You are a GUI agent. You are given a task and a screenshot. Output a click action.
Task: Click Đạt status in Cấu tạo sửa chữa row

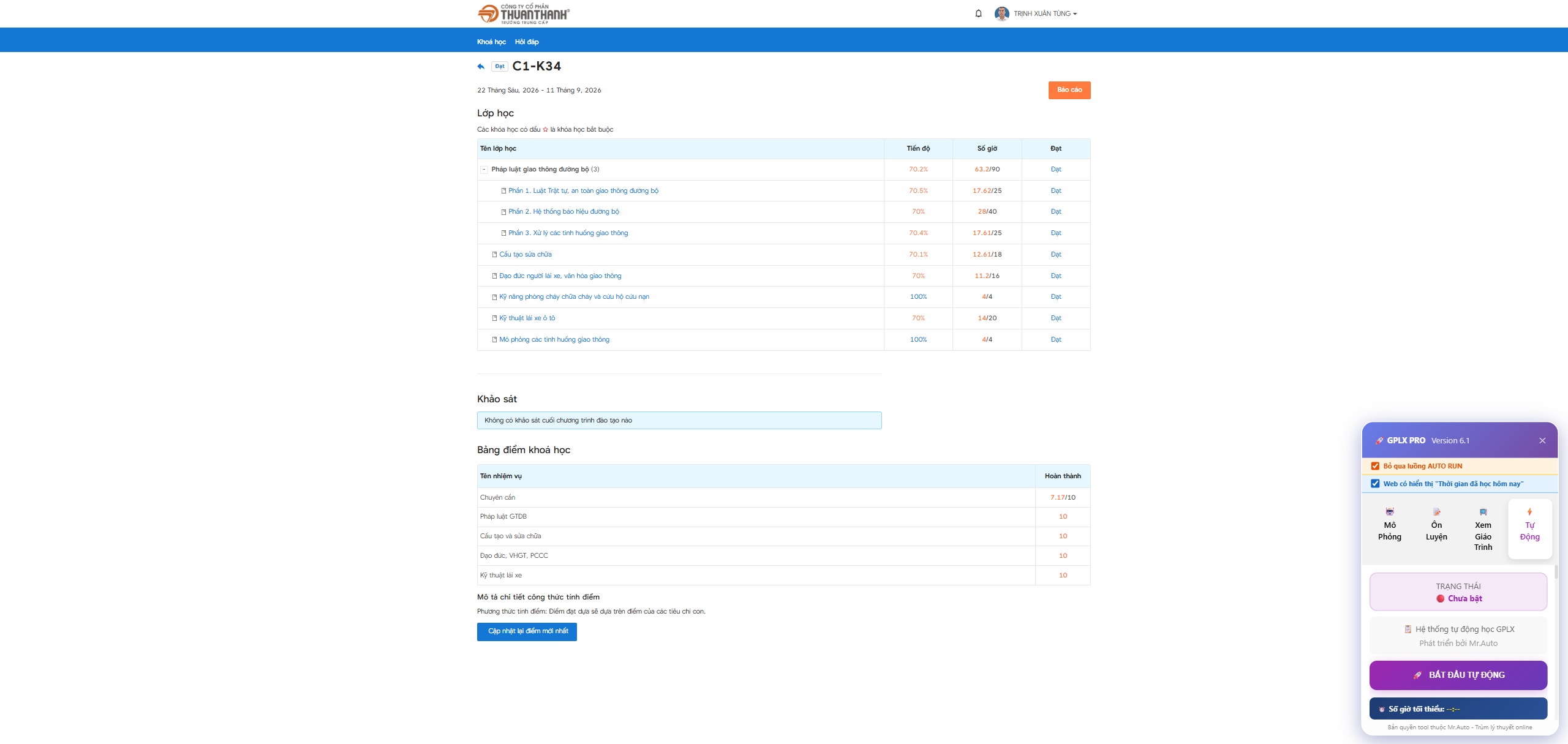1056,254
